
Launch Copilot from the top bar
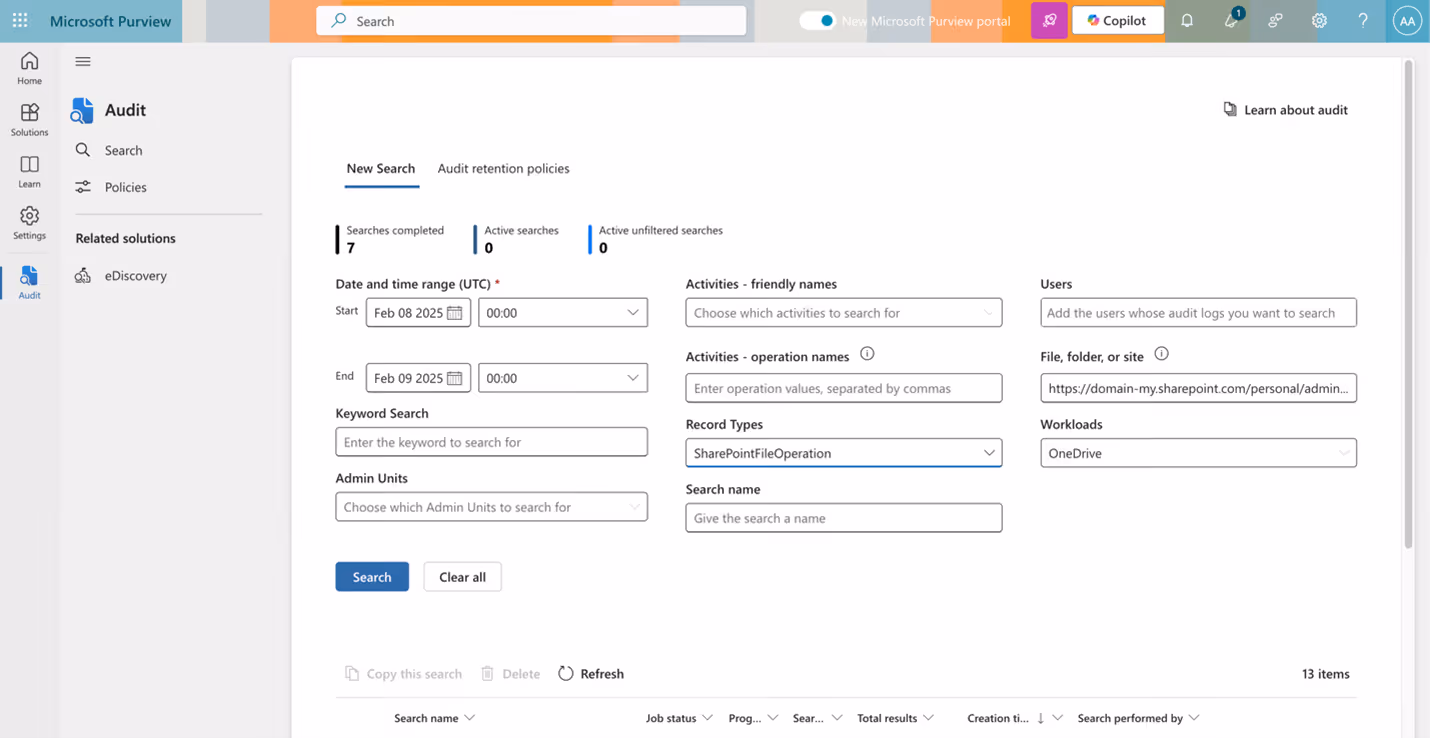click(x=1117, y=20)
